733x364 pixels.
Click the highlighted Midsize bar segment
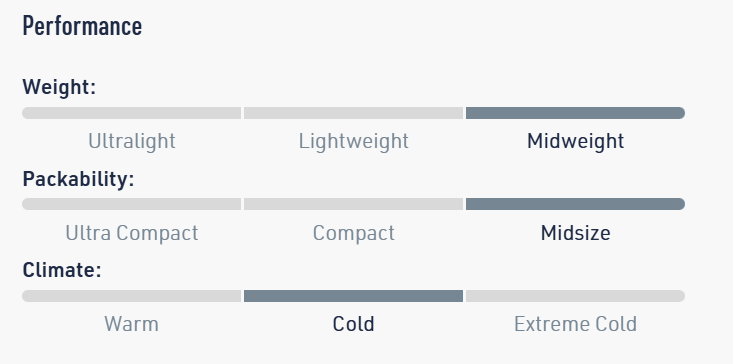[x=575, y=204]
